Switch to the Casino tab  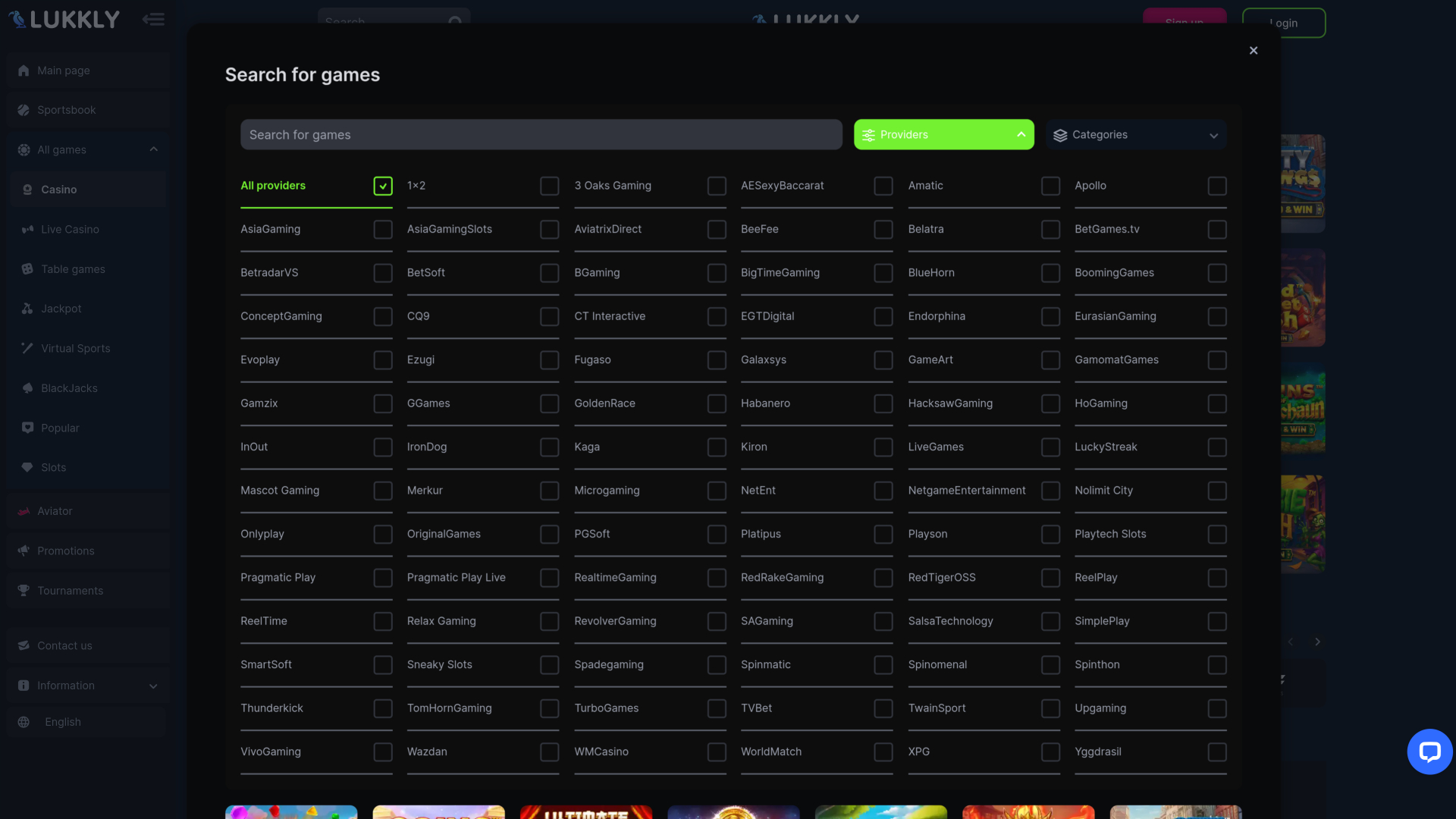point(59,190)
